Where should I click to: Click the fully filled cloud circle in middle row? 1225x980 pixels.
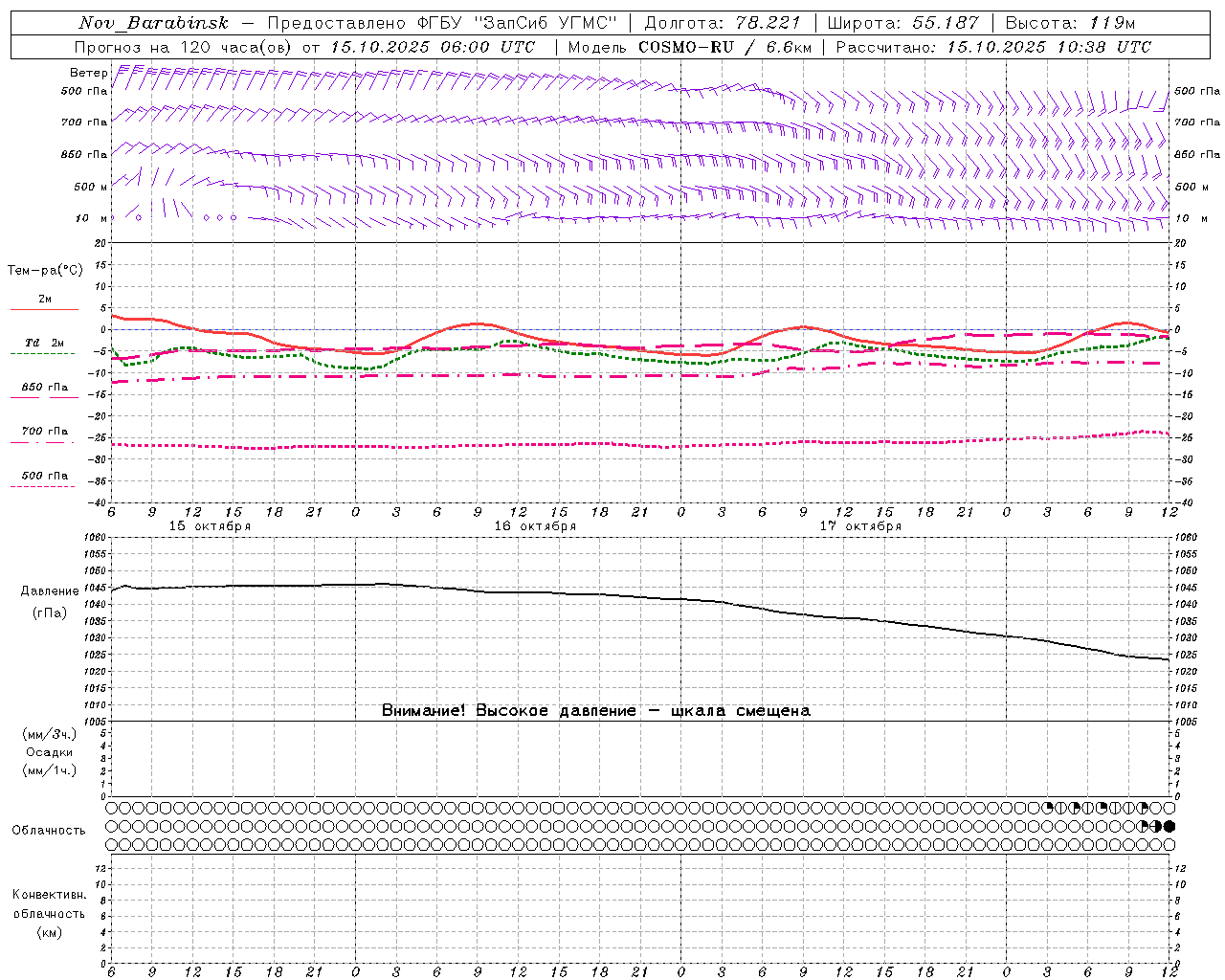[x=1169, y=826]
